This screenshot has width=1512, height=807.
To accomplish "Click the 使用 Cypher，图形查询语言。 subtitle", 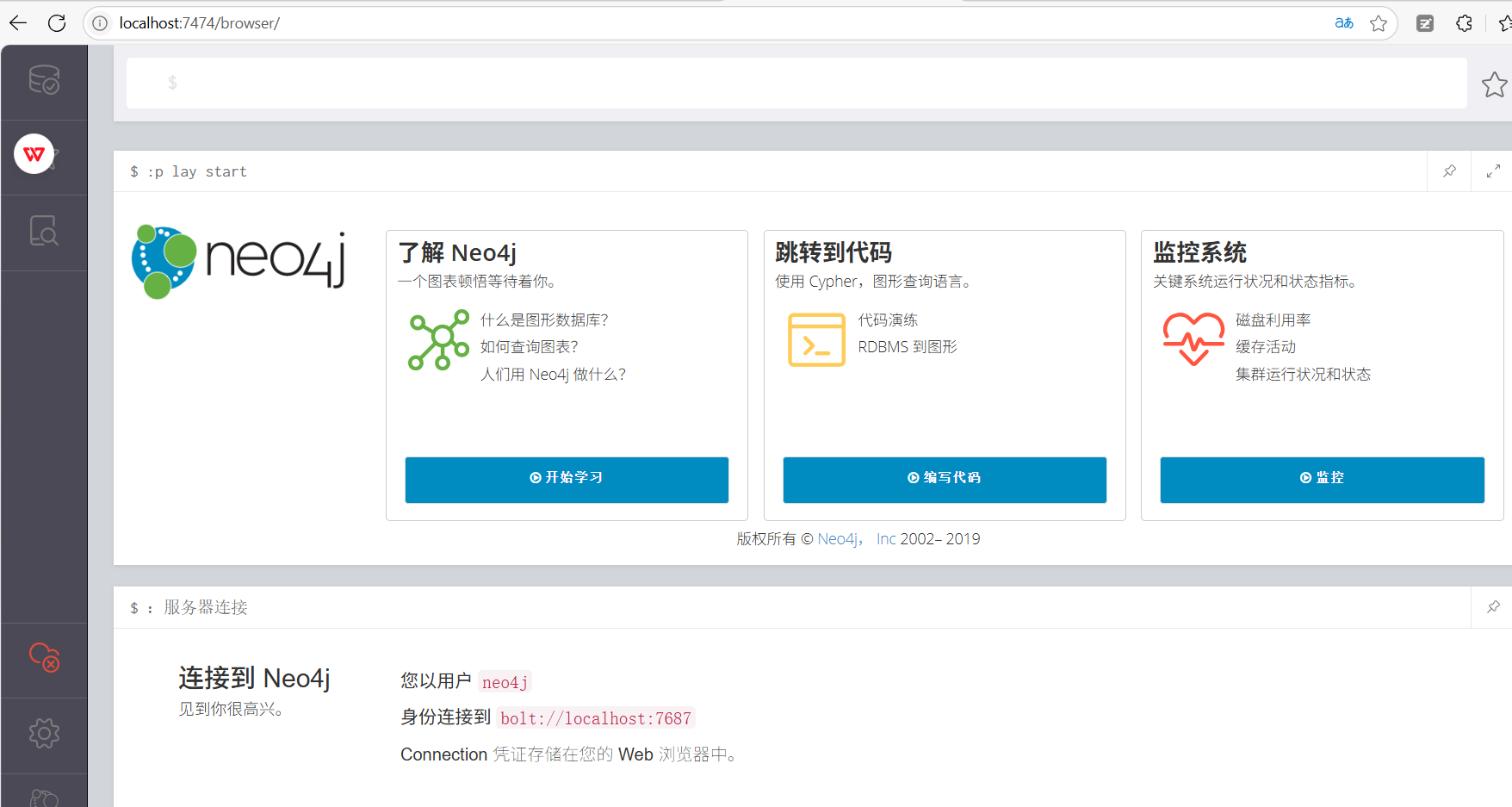I will pyautogui.click(x=875, y=282).
